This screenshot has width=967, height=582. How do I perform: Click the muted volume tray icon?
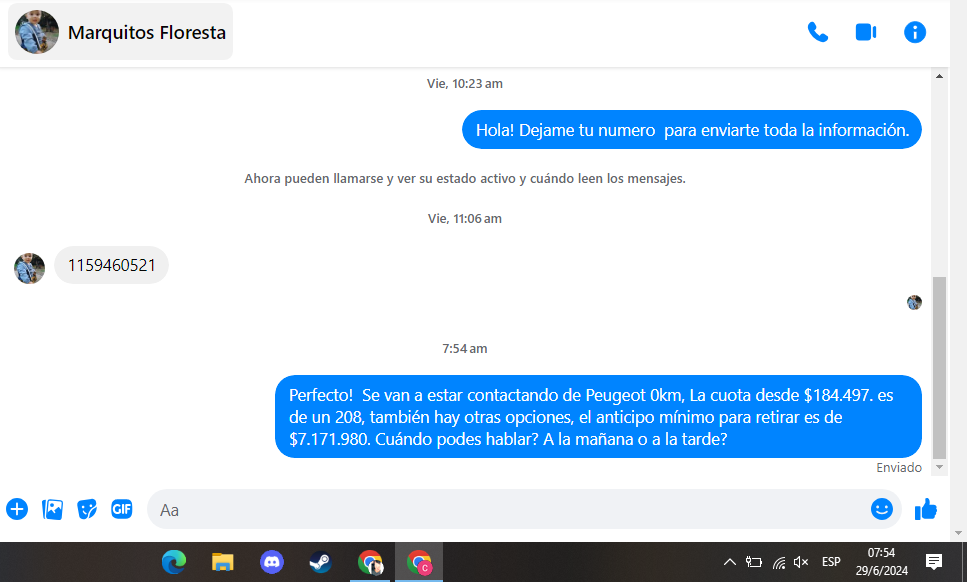[801, 562]
